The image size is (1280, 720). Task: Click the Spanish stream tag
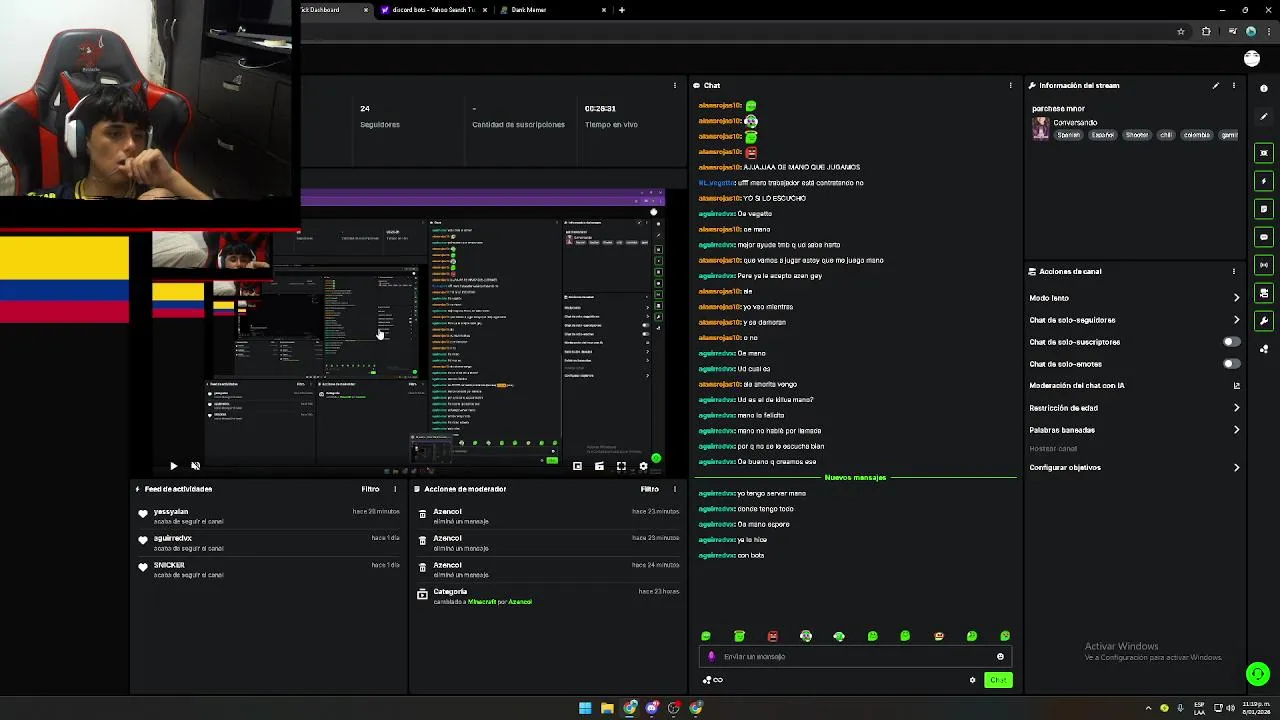pos(1069,135)
